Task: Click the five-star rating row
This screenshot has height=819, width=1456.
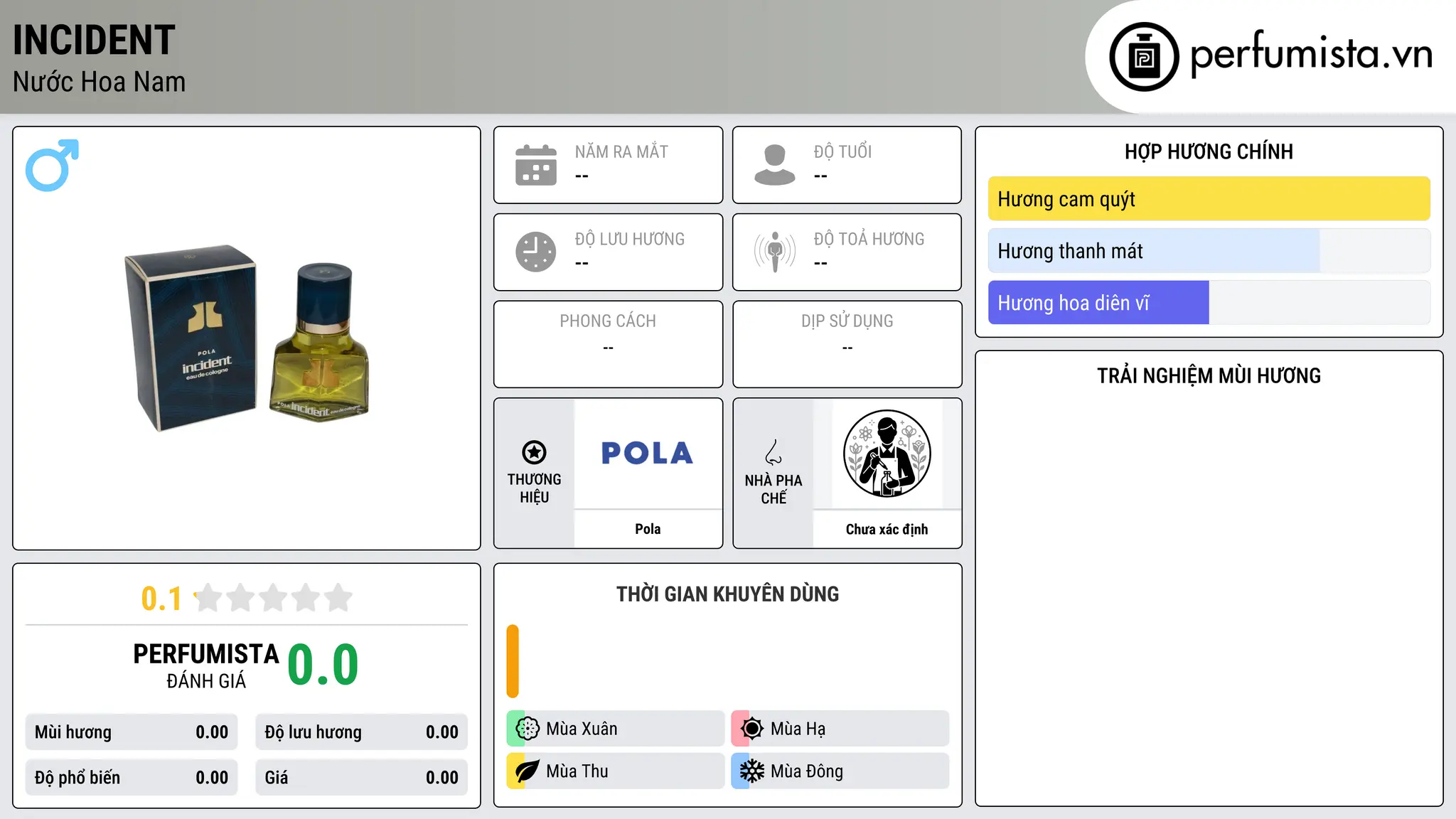Action: [273, 598]
